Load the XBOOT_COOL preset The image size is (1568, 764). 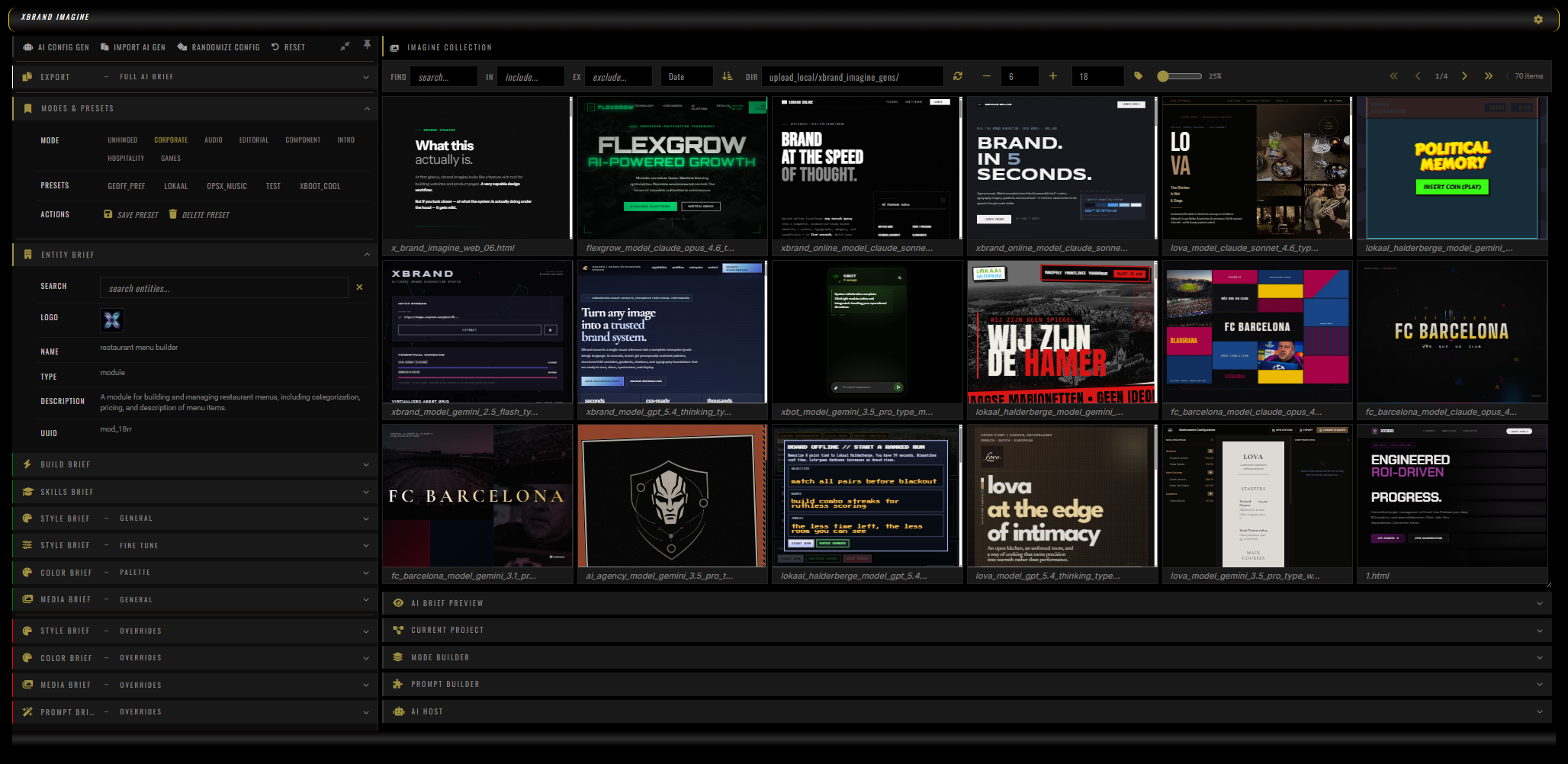(x=320, y=186)
